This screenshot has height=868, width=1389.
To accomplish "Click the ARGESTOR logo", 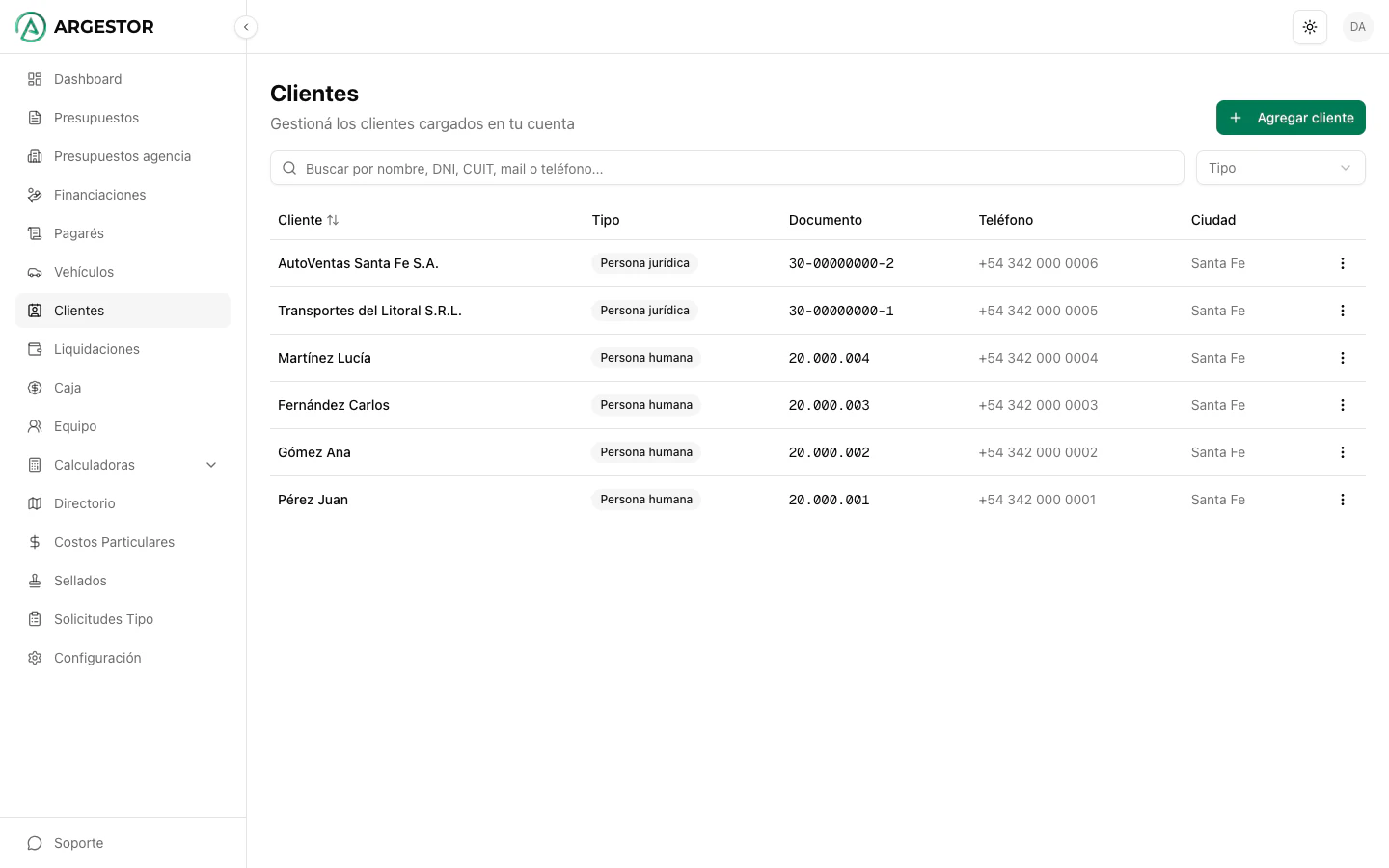I will pos(85,27).
